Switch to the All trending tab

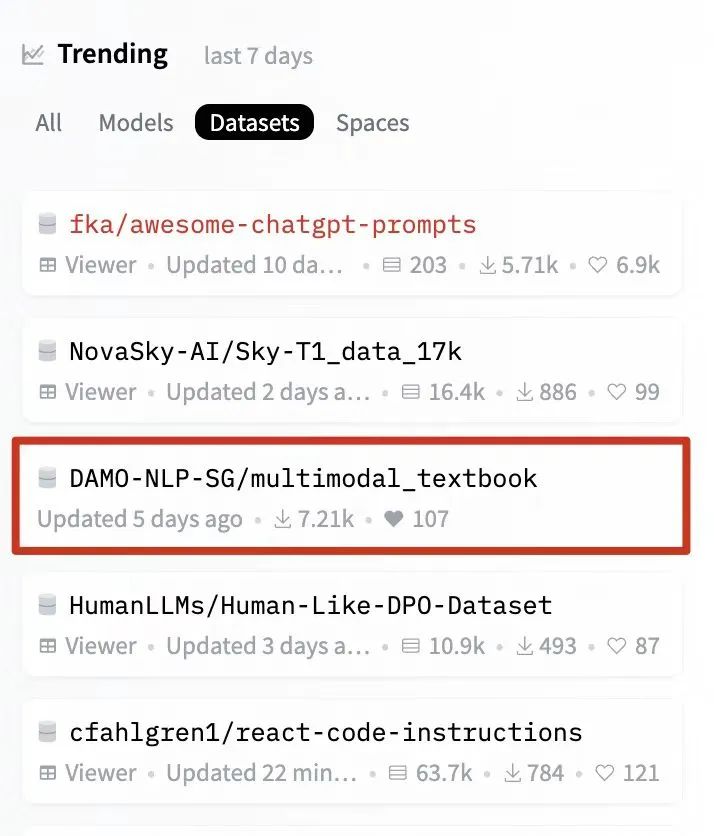click(48, 124)
